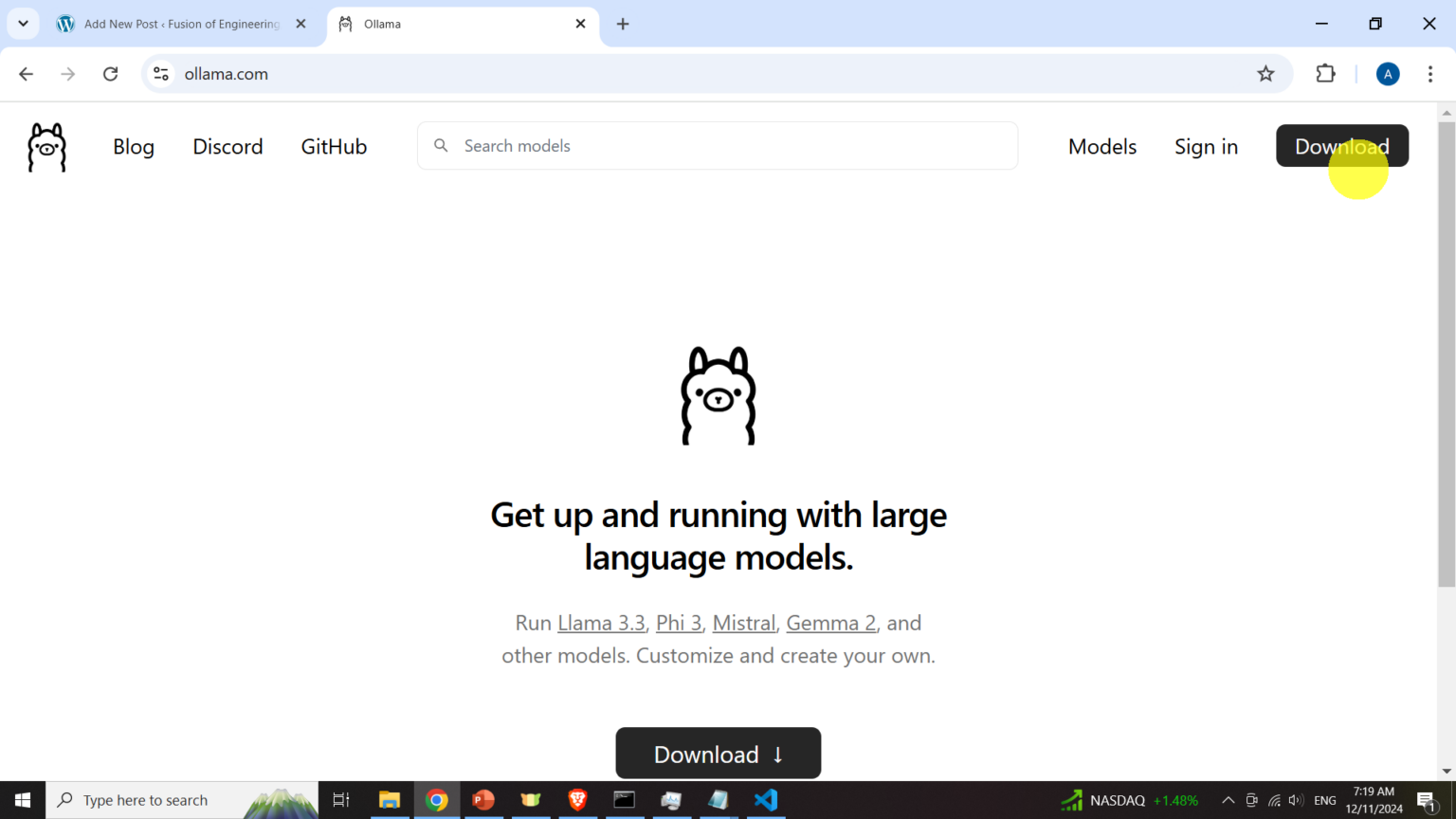This screenshot has width=1456, height=819.
Task: Open the Llama 3.3 model link
Action: coord(601,623)
